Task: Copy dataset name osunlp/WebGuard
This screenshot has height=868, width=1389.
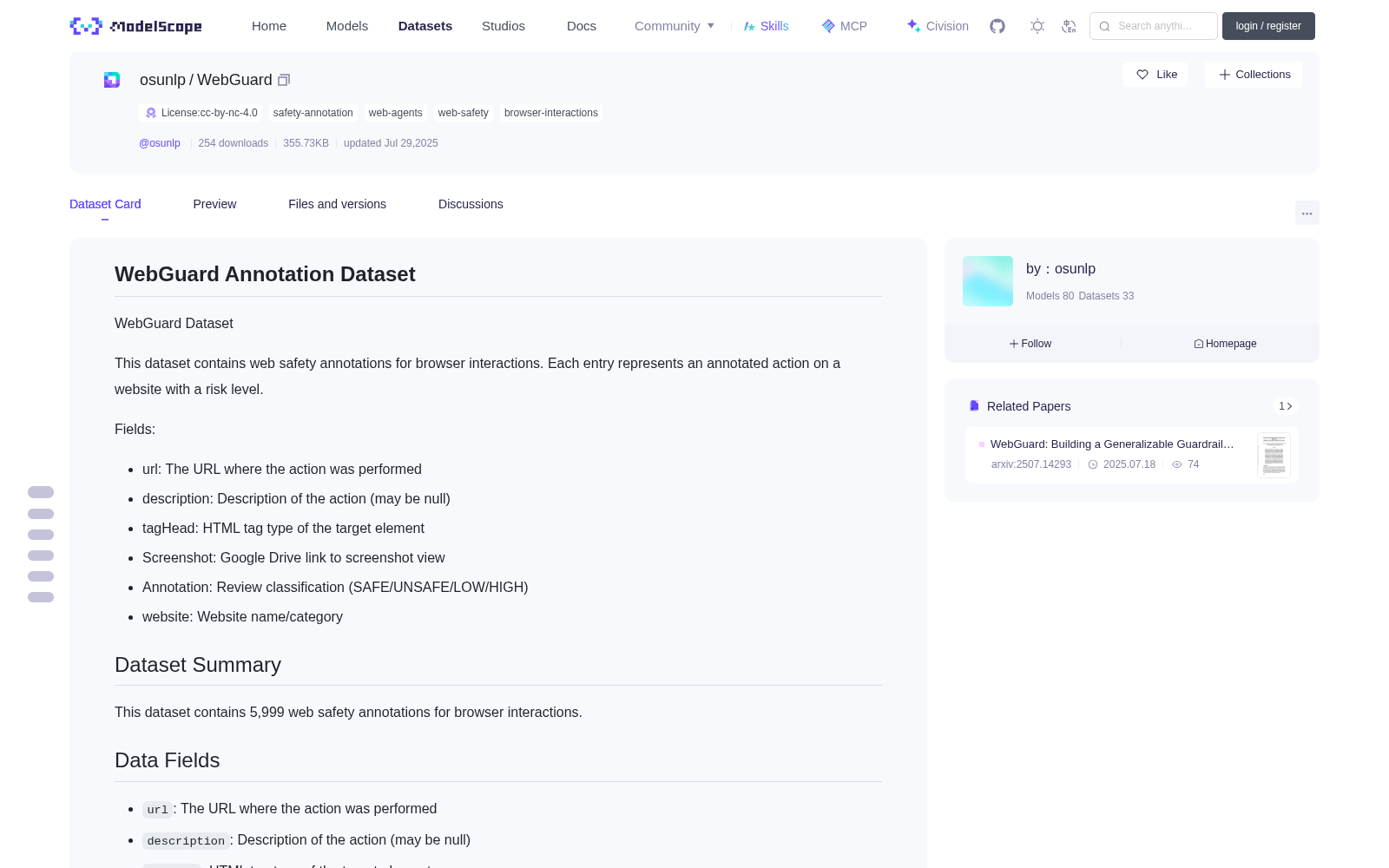Action: (284, 80)
